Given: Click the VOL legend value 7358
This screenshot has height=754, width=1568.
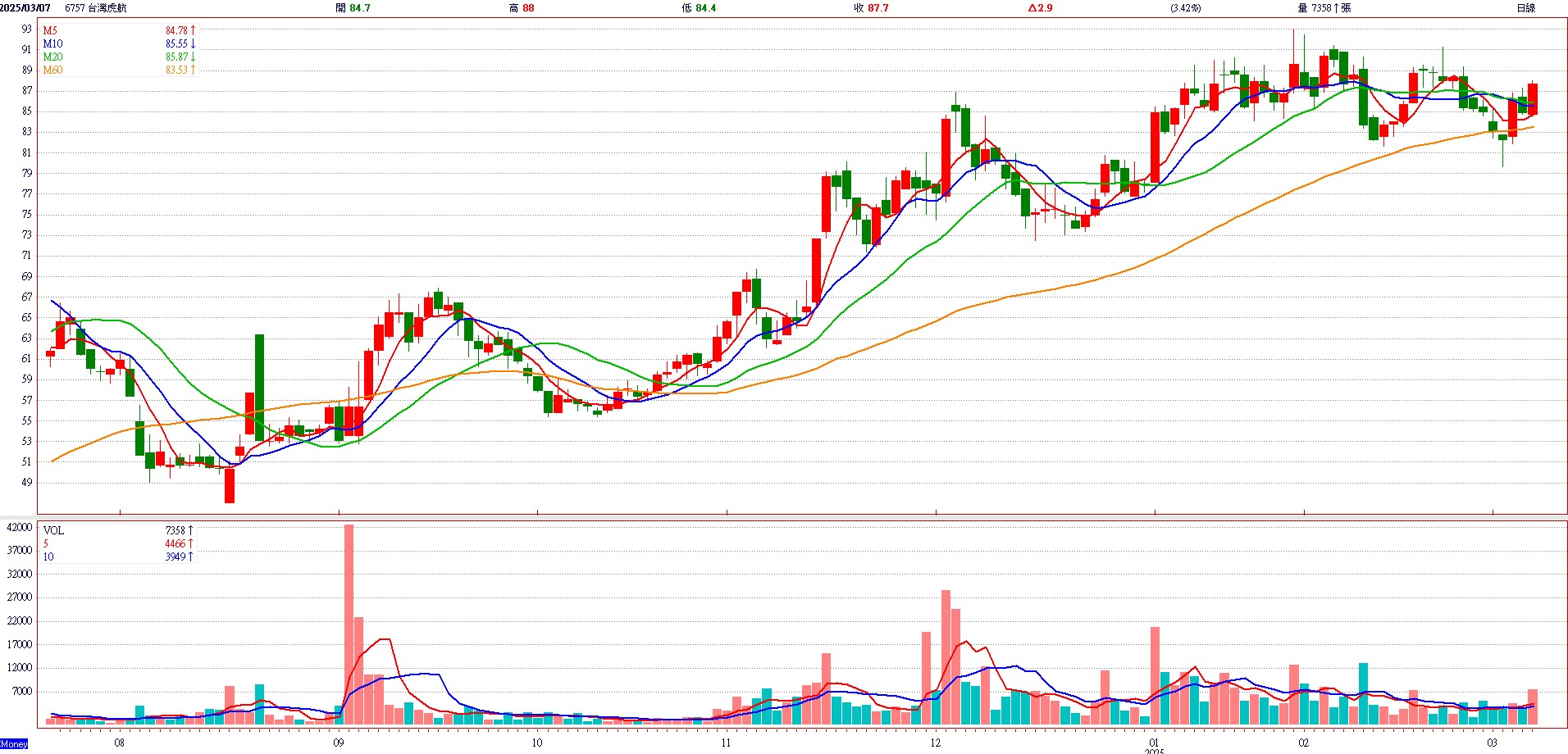Looking at the screenshot, I should [x=175, y=530].
